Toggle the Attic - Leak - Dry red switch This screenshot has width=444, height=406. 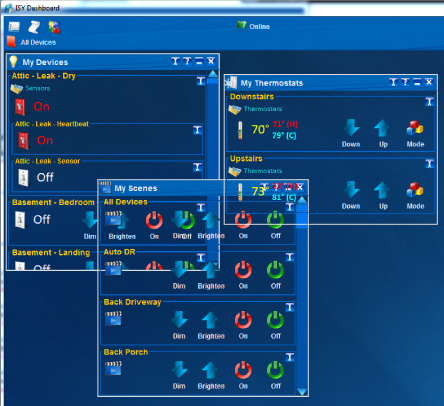[x=20, y=107]
